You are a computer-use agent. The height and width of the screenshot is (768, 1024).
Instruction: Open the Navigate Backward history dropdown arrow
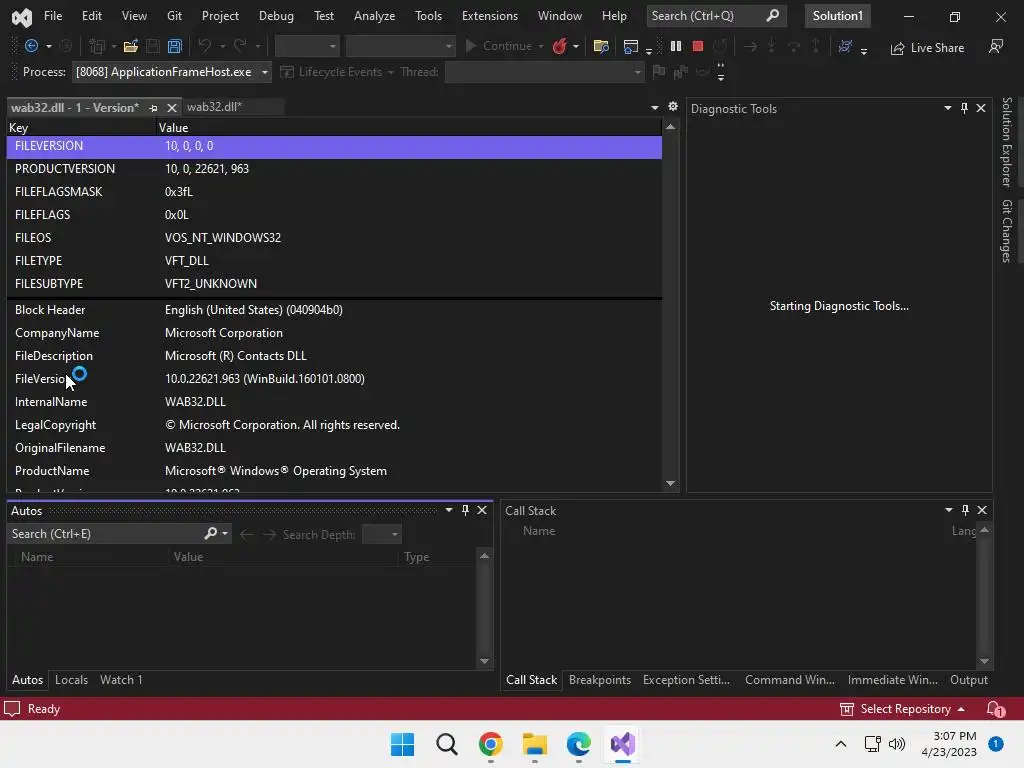pyautogui.click(x=48, y=46)
